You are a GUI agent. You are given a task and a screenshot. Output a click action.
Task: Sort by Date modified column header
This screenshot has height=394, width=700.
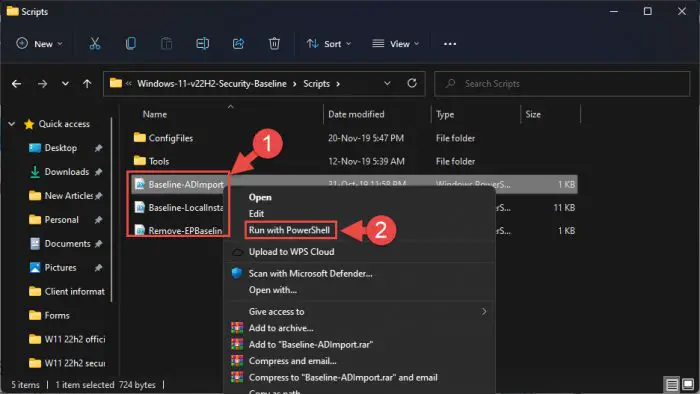pyautogui.click(x=356, y=114)
